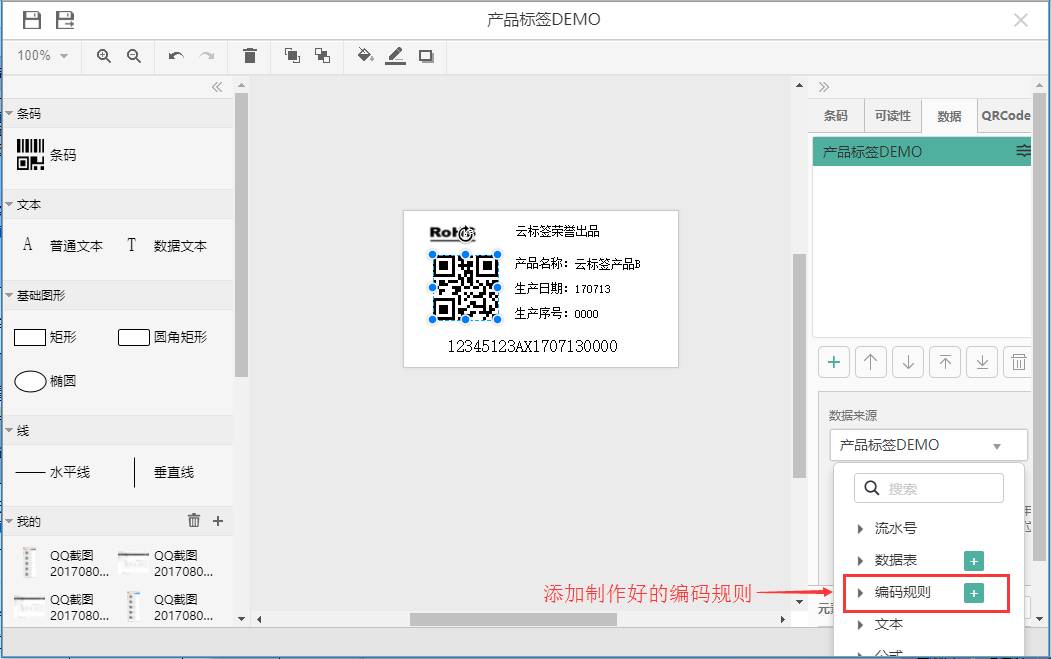The width and height of the screenshot is (1051, 659).
Task: Open the 数据来源 dropdown showing 产品标签DEMO
Action: click(x=928, y=445)
